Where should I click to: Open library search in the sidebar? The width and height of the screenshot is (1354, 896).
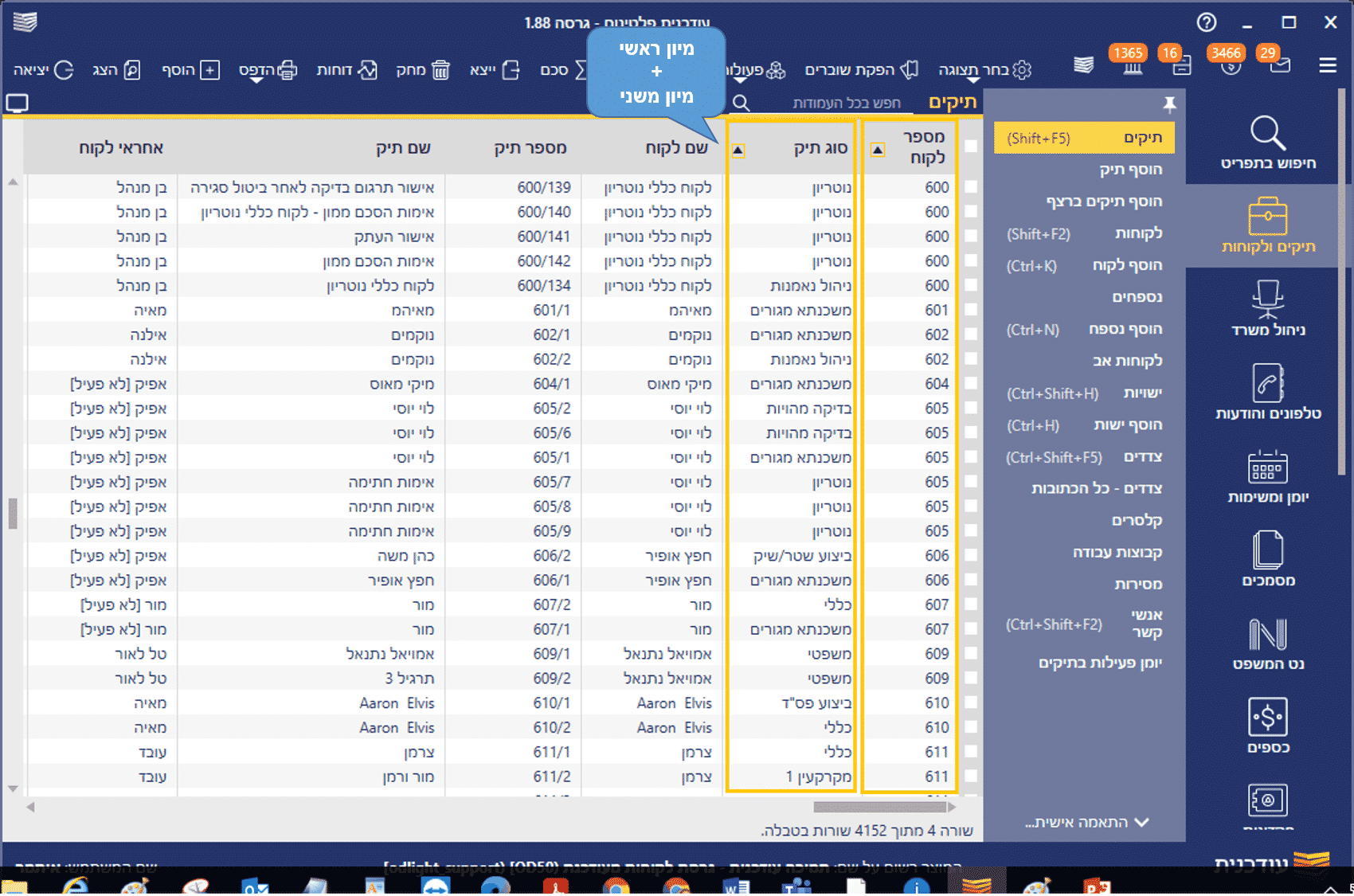(1267, 143)
